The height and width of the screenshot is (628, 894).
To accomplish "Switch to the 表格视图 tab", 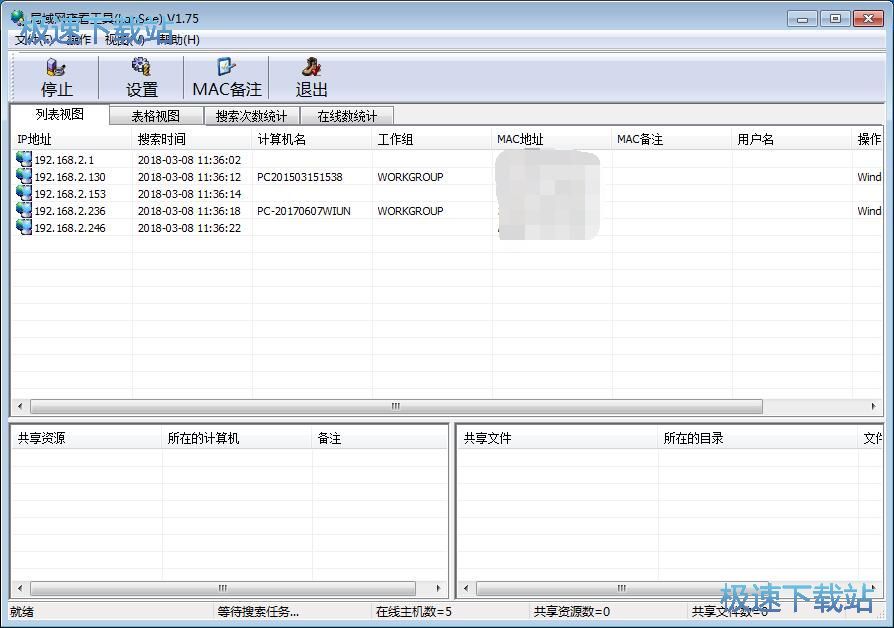I will click(x=156, y=116).
